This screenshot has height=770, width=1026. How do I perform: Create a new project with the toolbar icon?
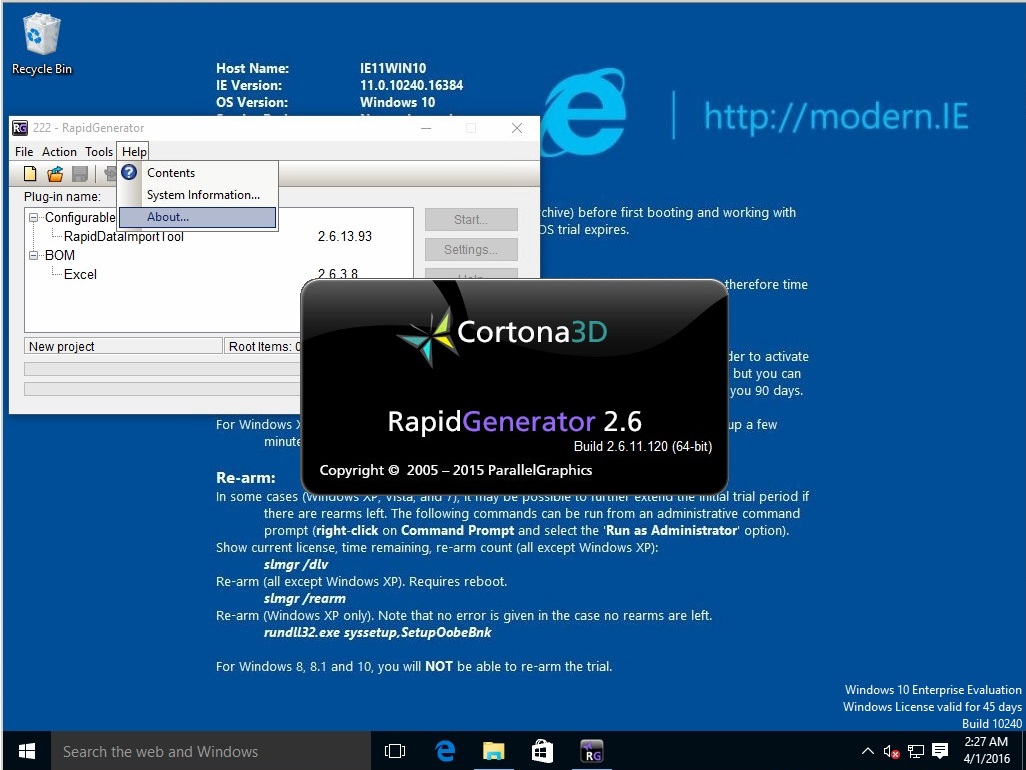[x=30, y=173]
